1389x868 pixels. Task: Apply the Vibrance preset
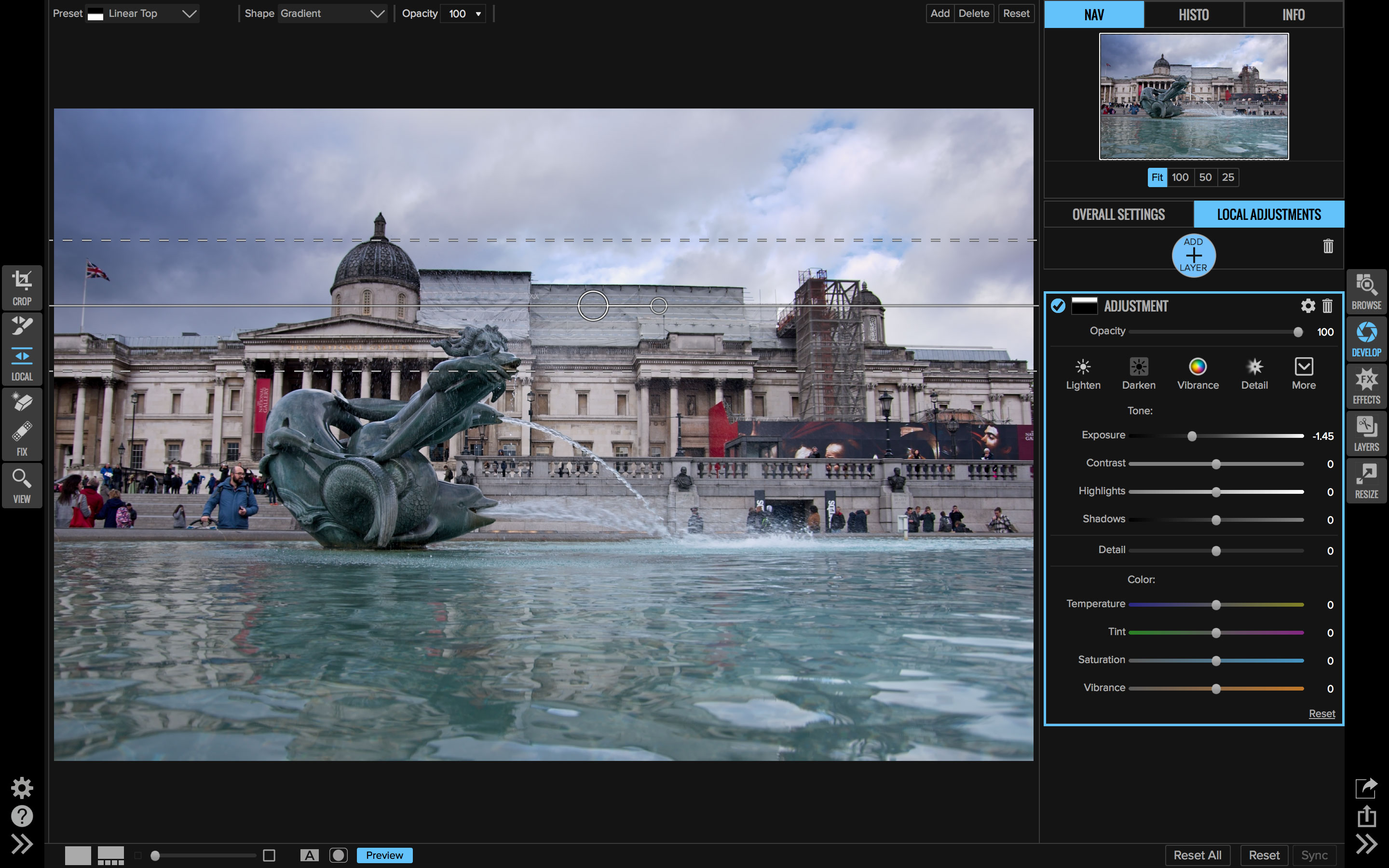pyautogui.click(x=1198, y=374)
